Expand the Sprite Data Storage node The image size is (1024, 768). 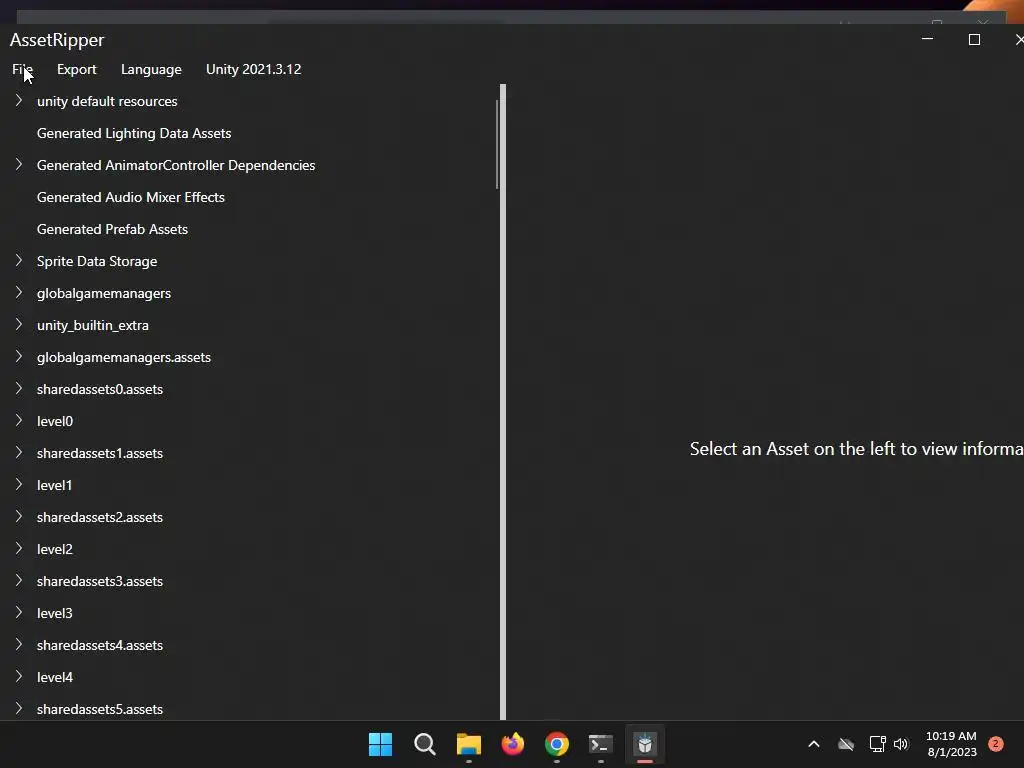click(19, 261)
